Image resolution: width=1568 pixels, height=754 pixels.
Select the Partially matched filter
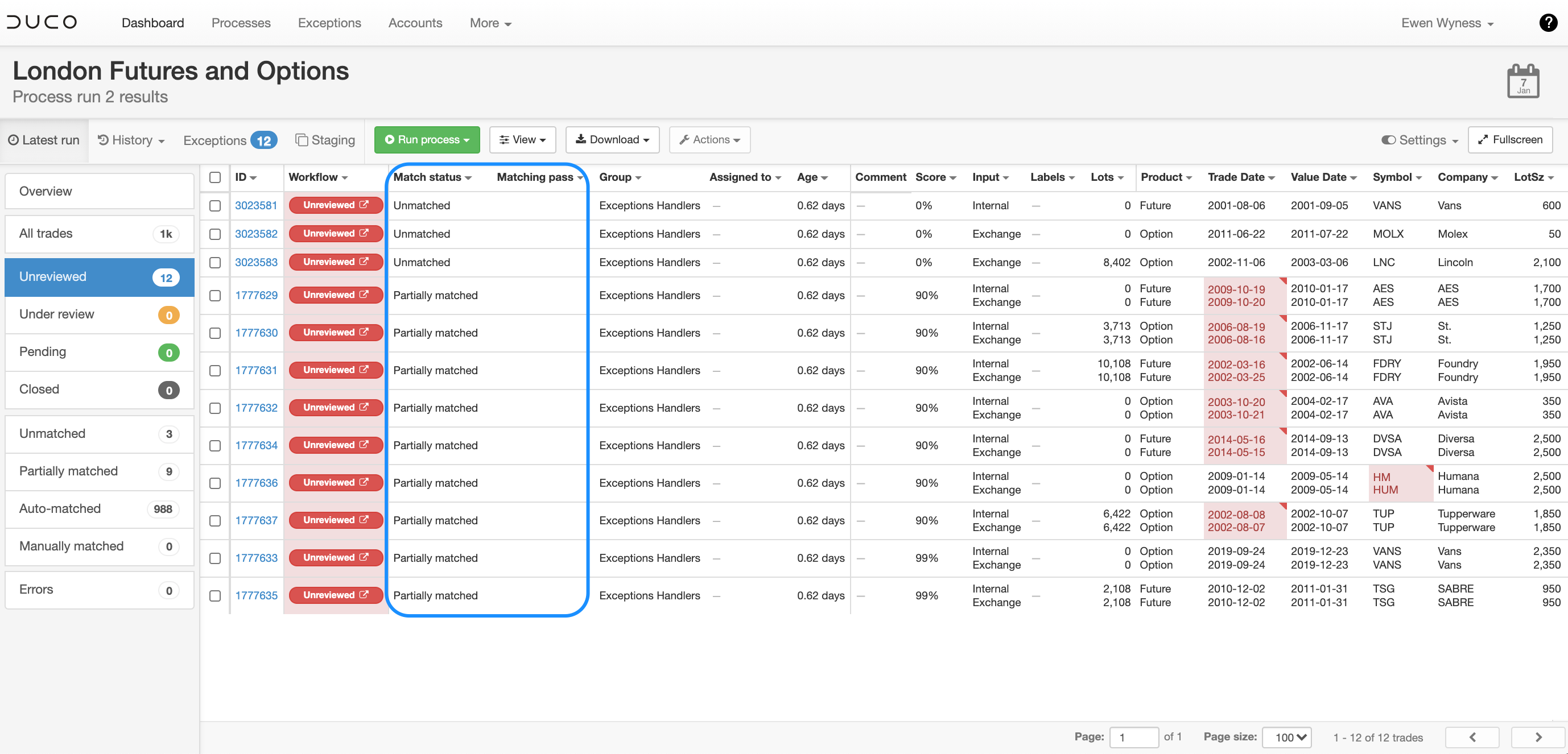click(99, 471)
